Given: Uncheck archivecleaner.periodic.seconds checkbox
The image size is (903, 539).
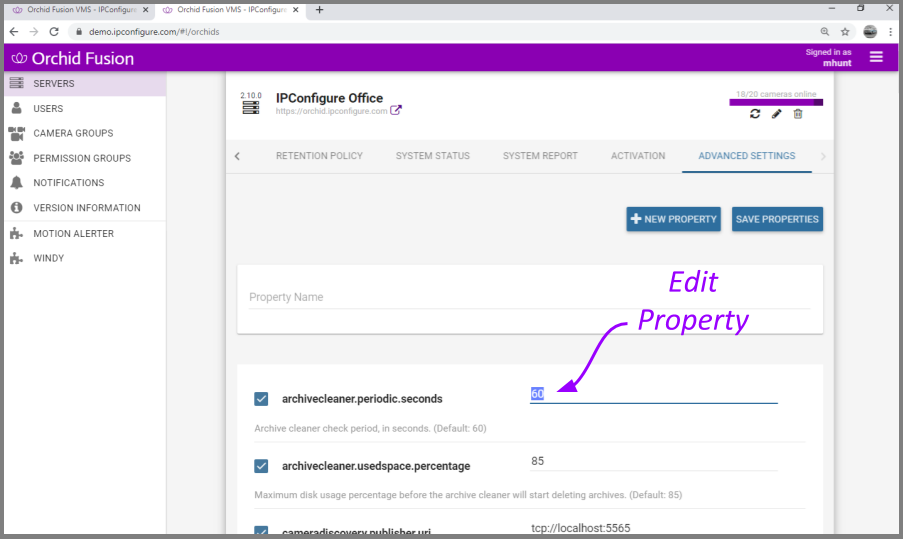Looking at the screenshot, I should [x=261, y=398].
